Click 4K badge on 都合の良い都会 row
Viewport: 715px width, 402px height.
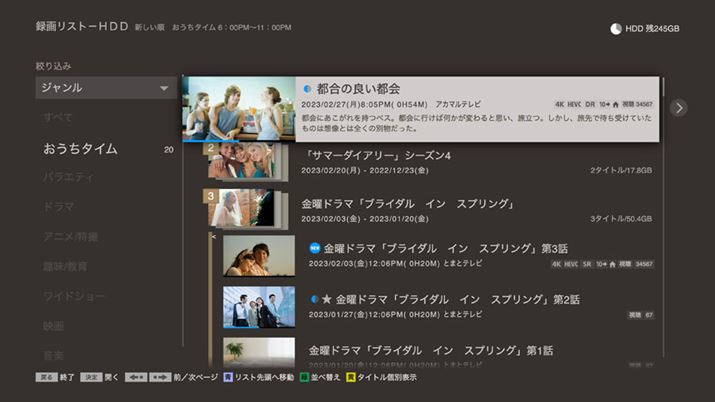560,104
